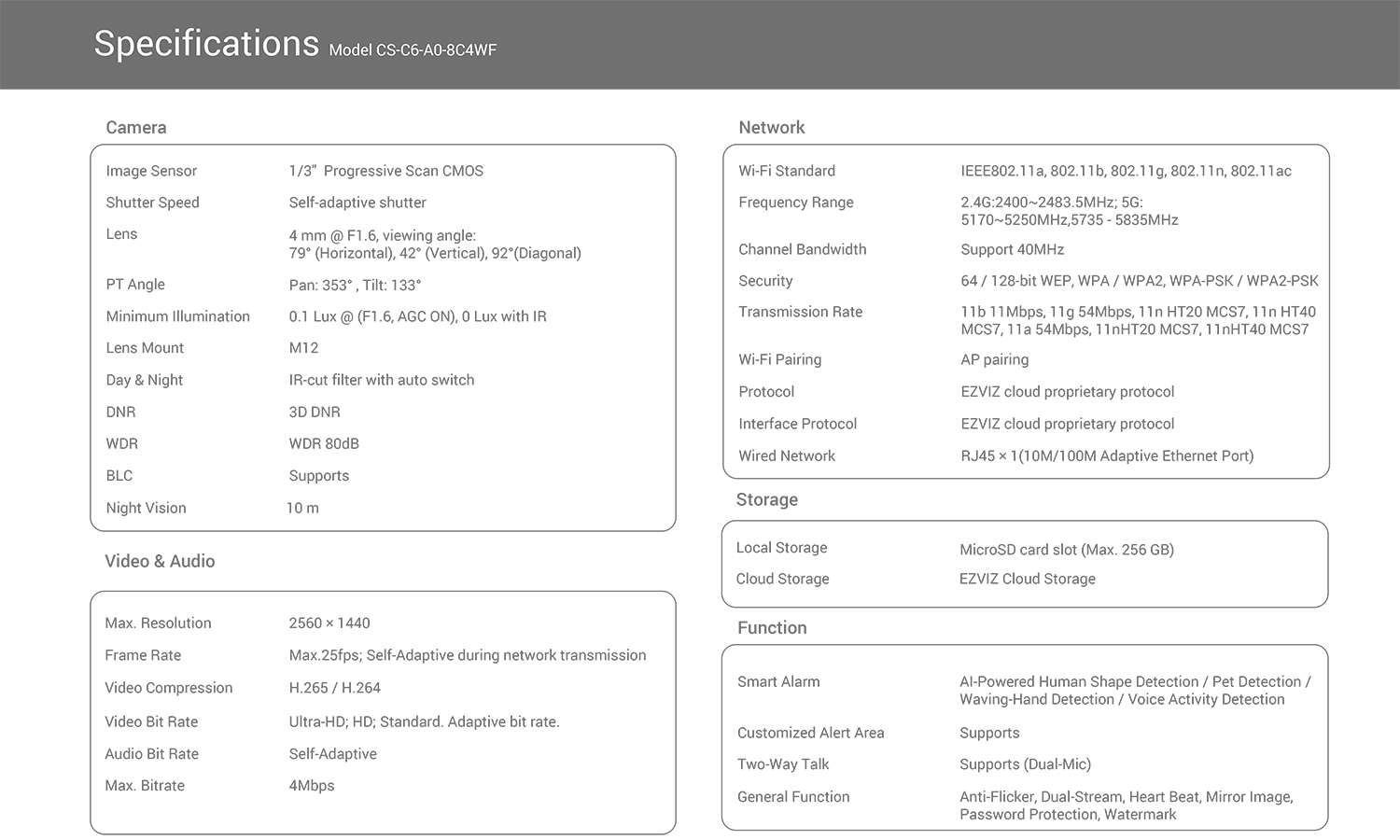Click the Support 40MHz bandwidth value

1012,249
